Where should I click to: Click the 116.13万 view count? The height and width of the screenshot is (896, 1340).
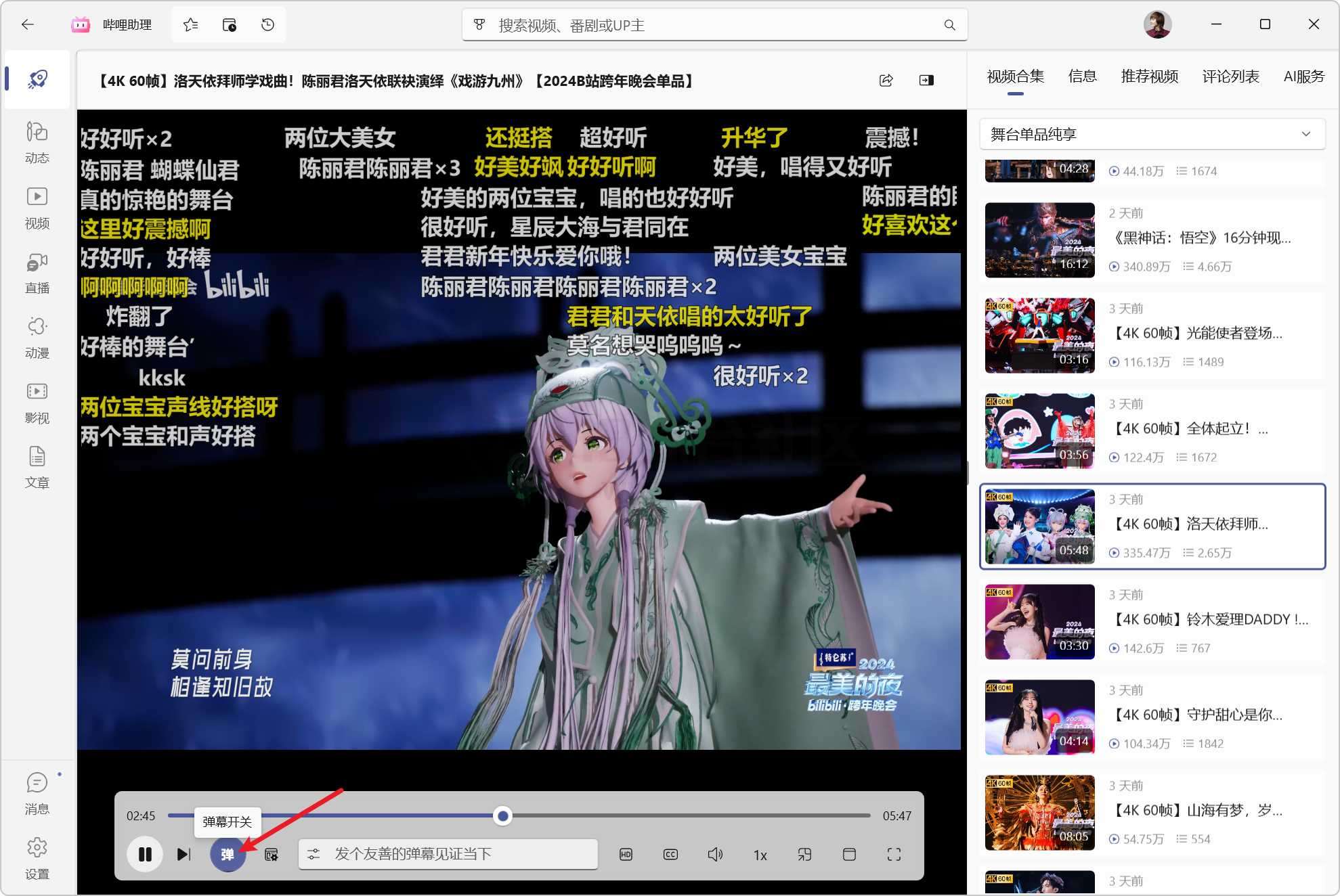[x=1146, y=362]
